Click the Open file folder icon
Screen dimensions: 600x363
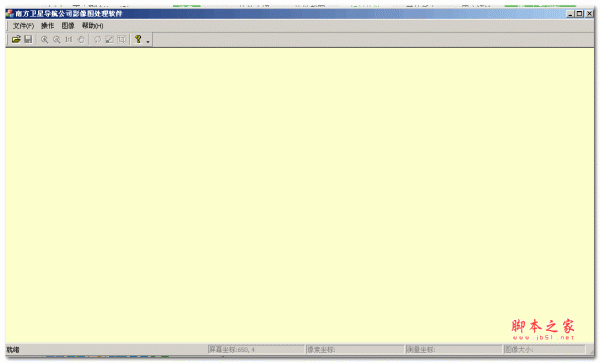click(16, 39)
